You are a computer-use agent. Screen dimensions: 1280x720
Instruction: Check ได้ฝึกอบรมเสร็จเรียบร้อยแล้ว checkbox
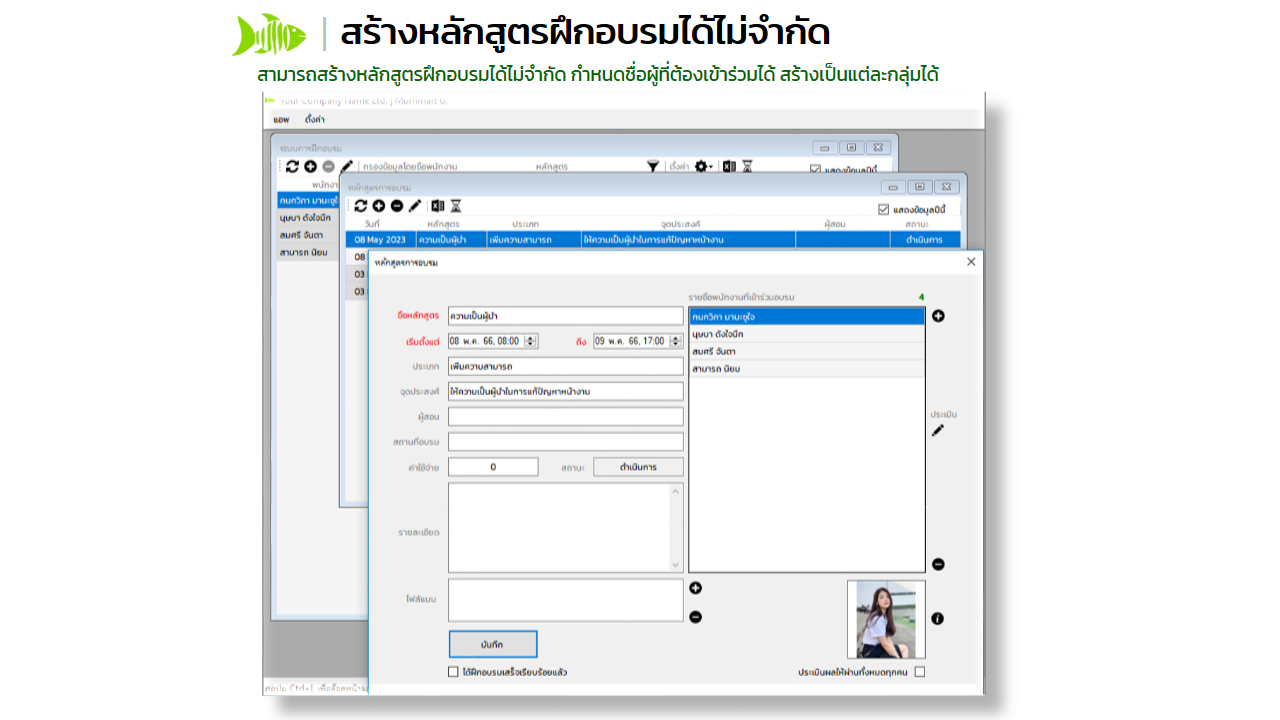point(454,672)
